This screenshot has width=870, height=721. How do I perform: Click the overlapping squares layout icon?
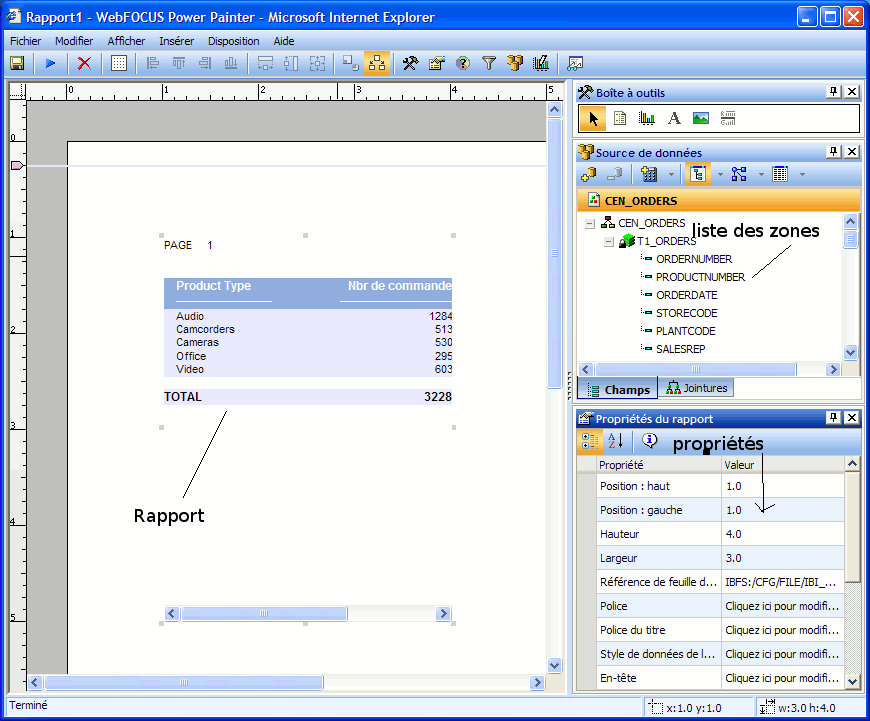click(x=351, y=63)
